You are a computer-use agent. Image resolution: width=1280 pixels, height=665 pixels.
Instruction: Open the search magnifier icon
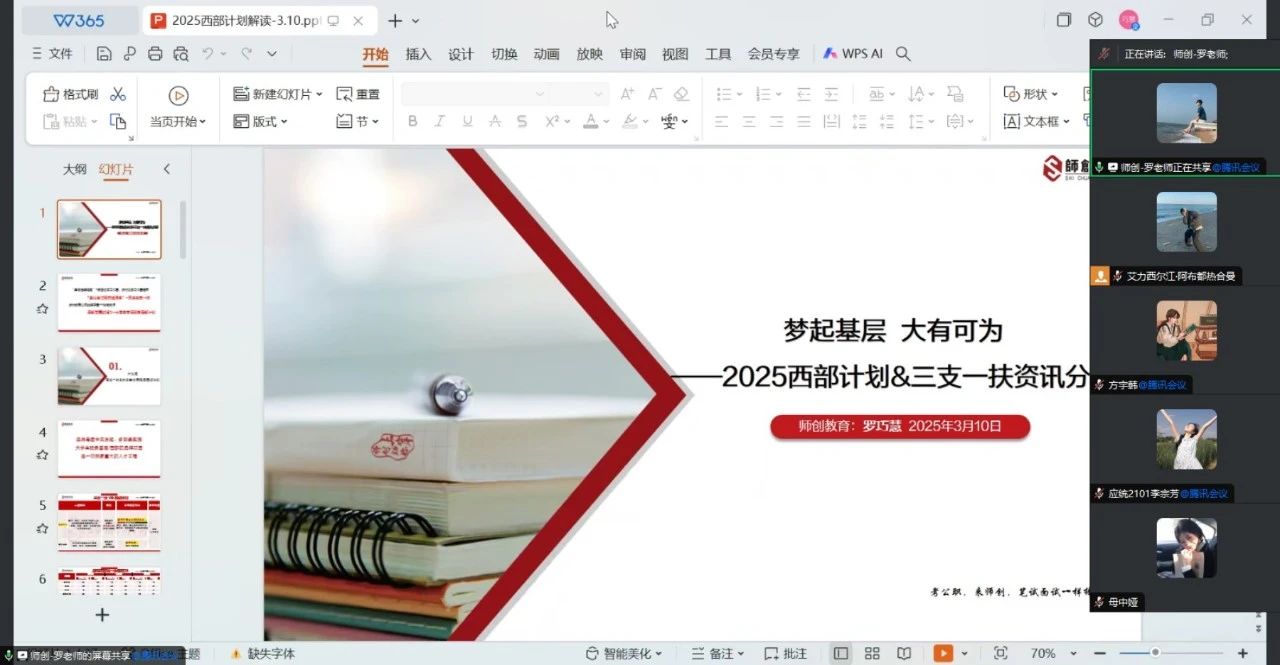point(903,54)
